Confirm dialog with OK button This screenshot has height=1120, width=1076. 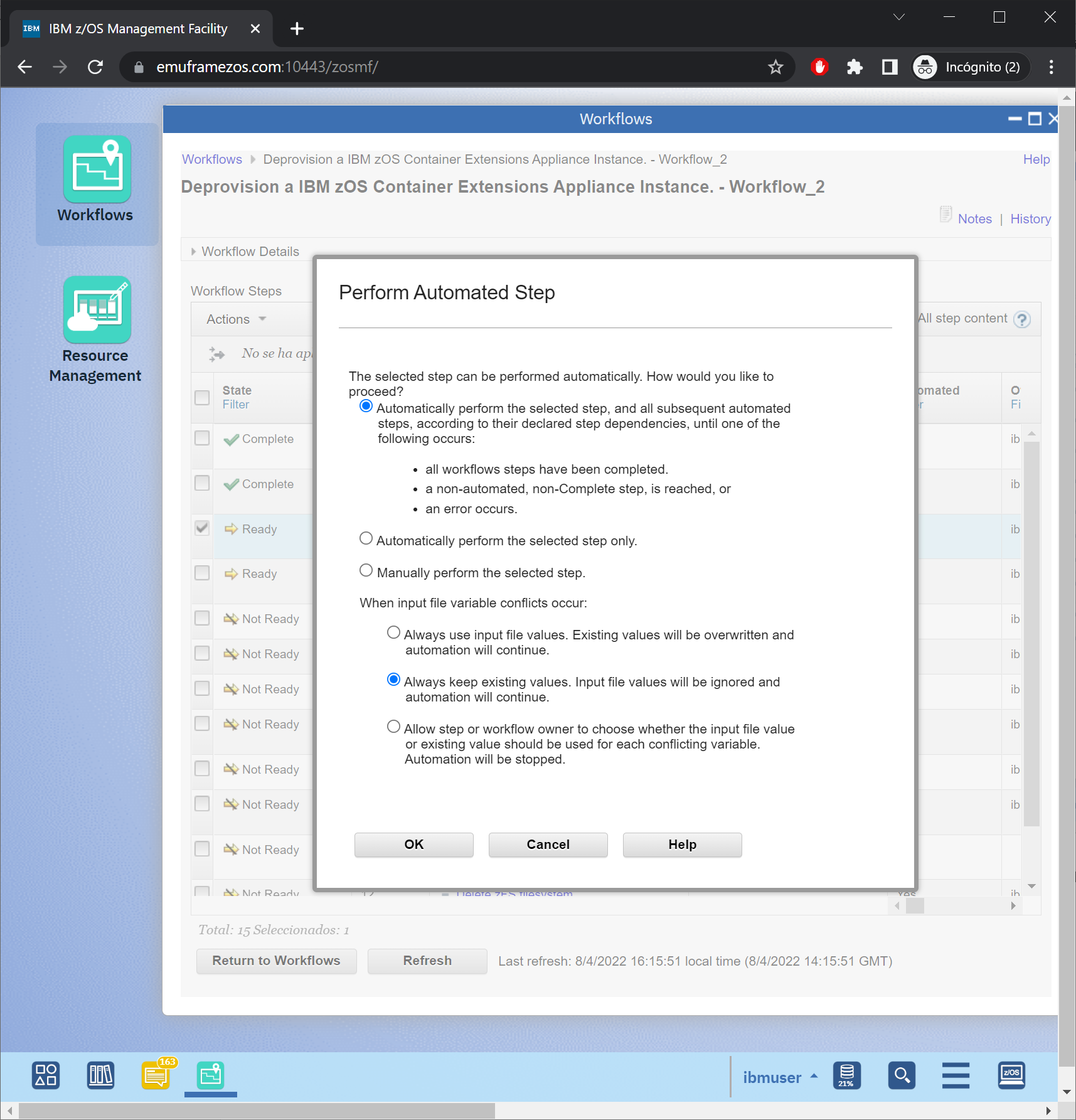414,845
